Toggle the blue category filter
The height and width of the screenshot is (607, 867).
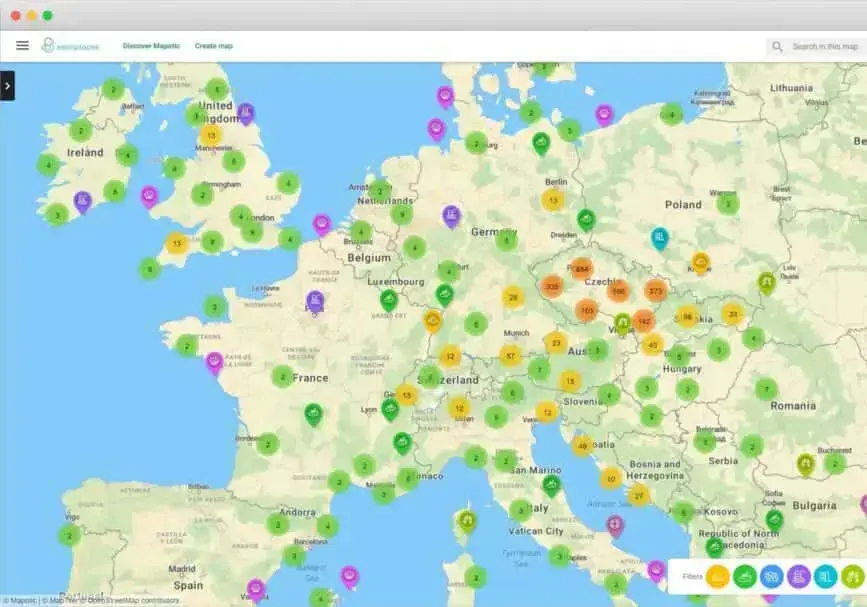click(x=772, y=577)
